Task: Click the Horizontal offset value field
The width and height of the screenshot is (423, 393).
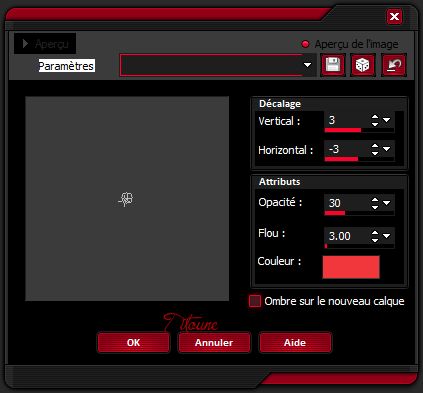Action: tap(347, 149)
